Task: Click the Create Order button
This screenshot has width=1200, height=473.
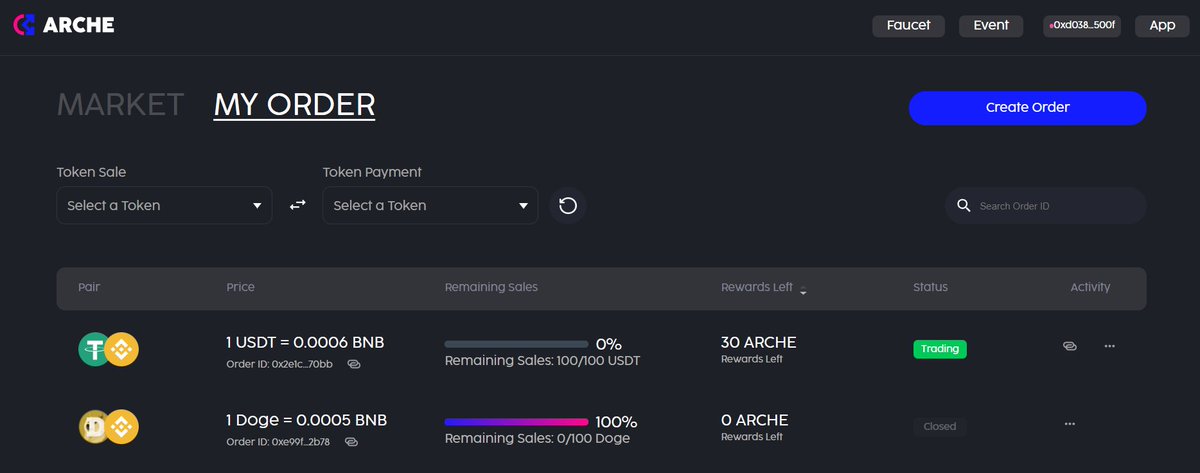Action: tap(1027, 108)
